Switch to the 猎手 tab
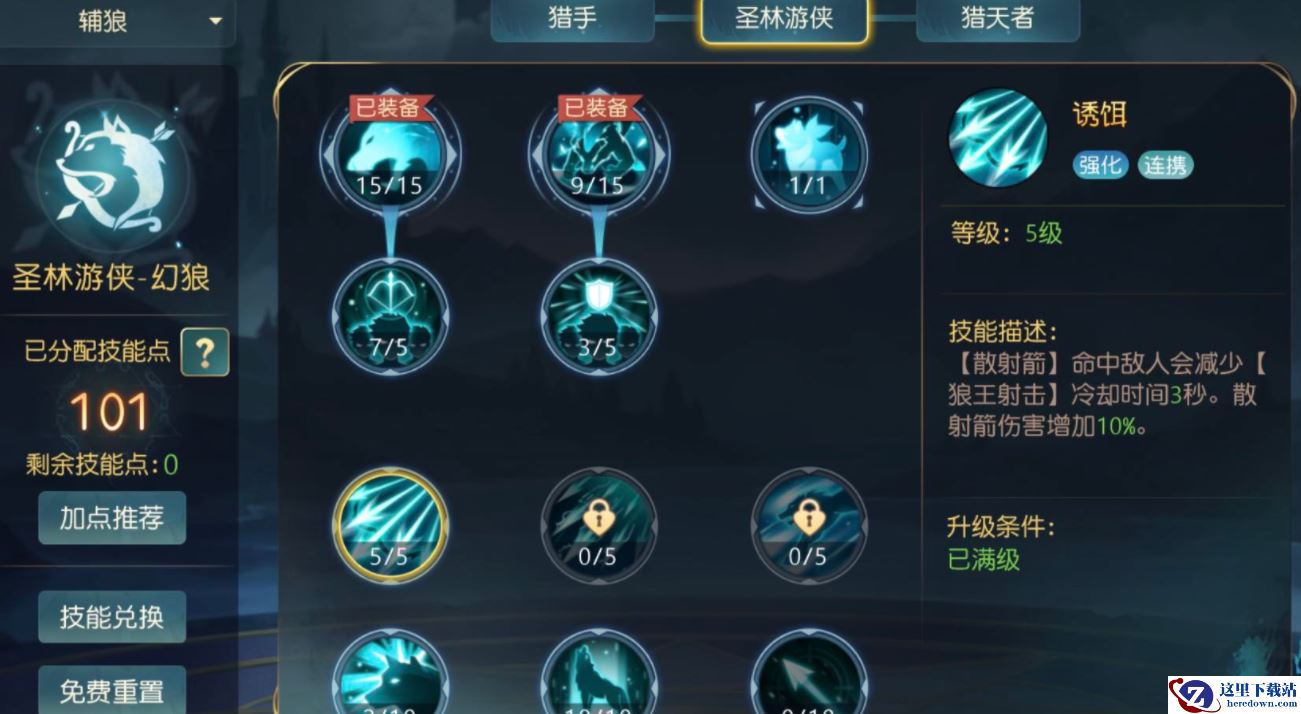The image size is (1301, 714). pyautogui.click(x=572, y=19)
